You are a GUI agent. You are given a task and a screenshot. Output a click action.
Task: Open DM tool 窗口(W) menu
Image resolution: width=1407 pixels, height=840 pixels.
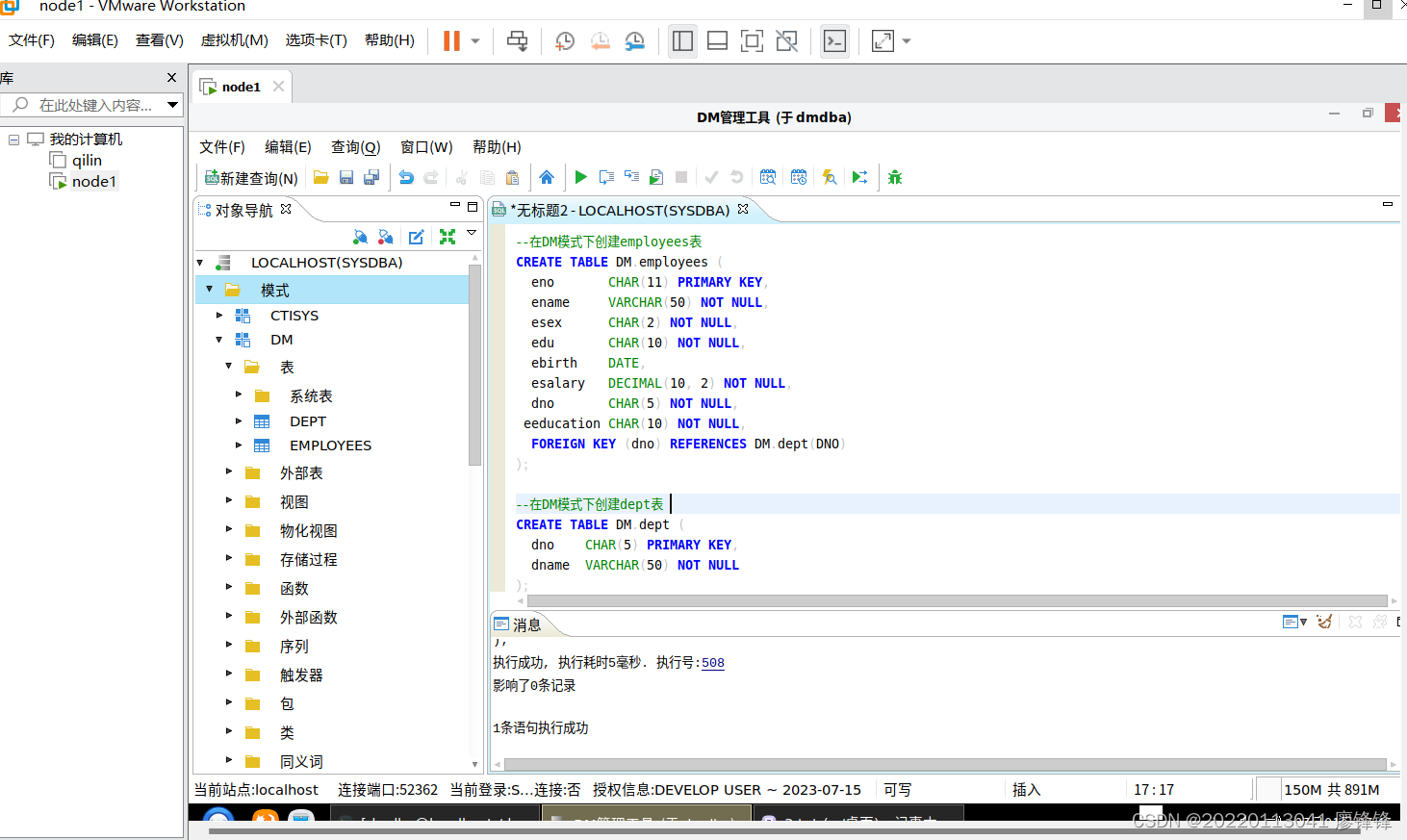pos(426,146)
